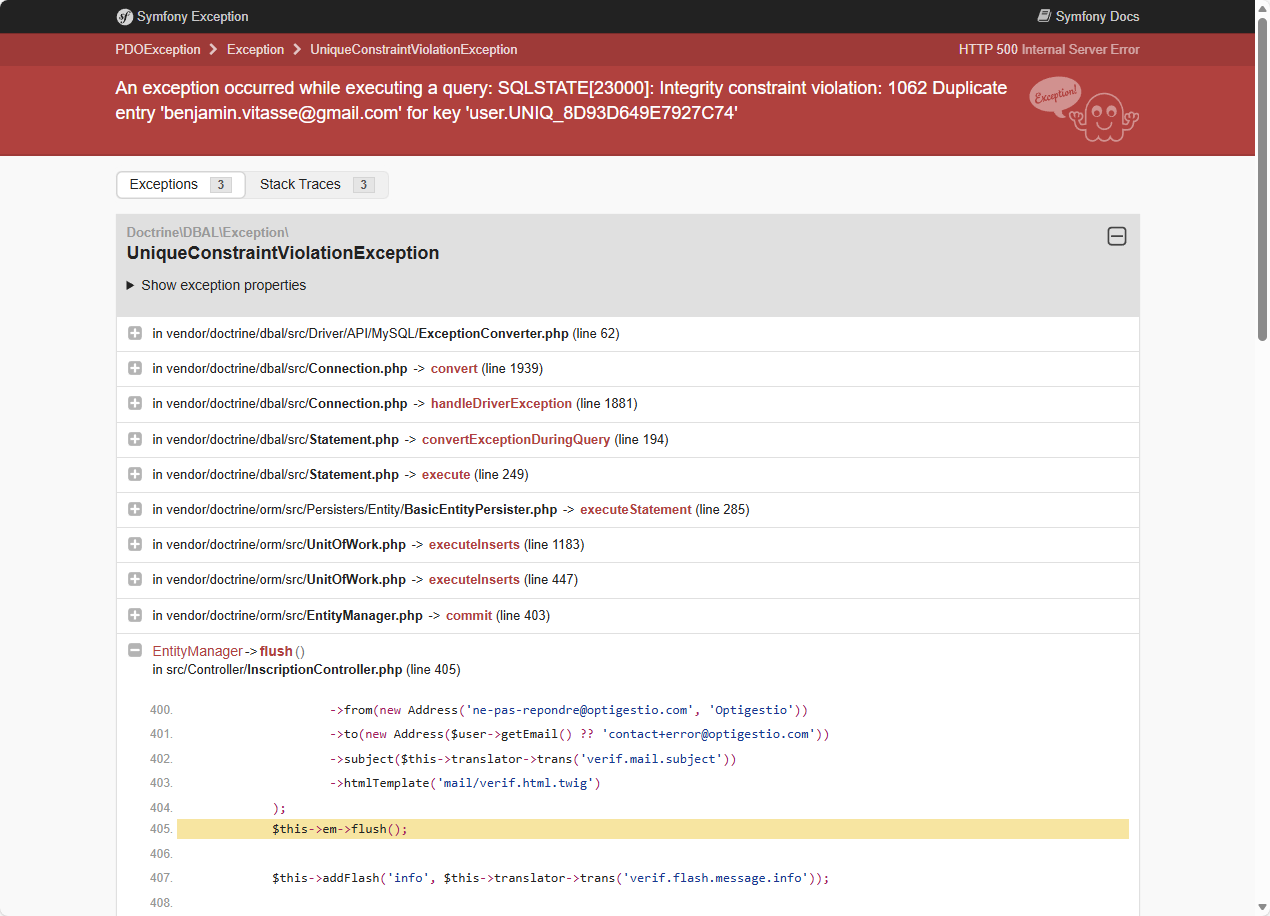This screenshot has height=916, width=1270.
Task: Expand UnitOfWork.php executeInserts line 1183
Action: click(x=135, y=544)
